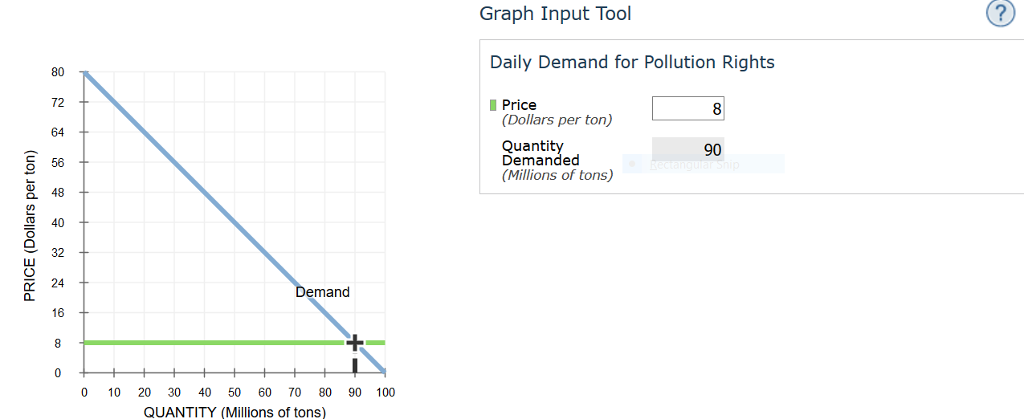This screenshot has width=1024, height=419.
Task: Click 'PRICE (Dollars per ton)' axis title
Action: (x=29, y=226)
